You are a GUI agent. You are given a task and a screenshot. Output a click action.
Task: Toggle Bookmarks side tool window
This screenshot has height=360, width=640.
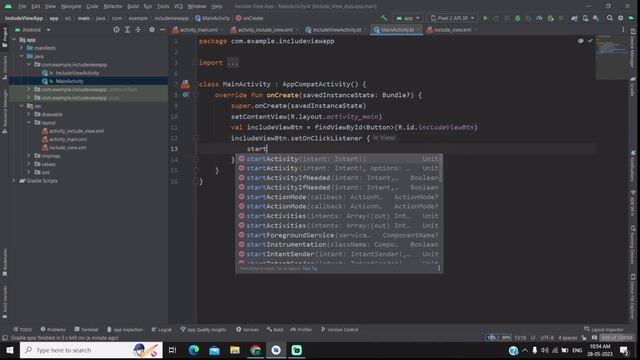4,262
